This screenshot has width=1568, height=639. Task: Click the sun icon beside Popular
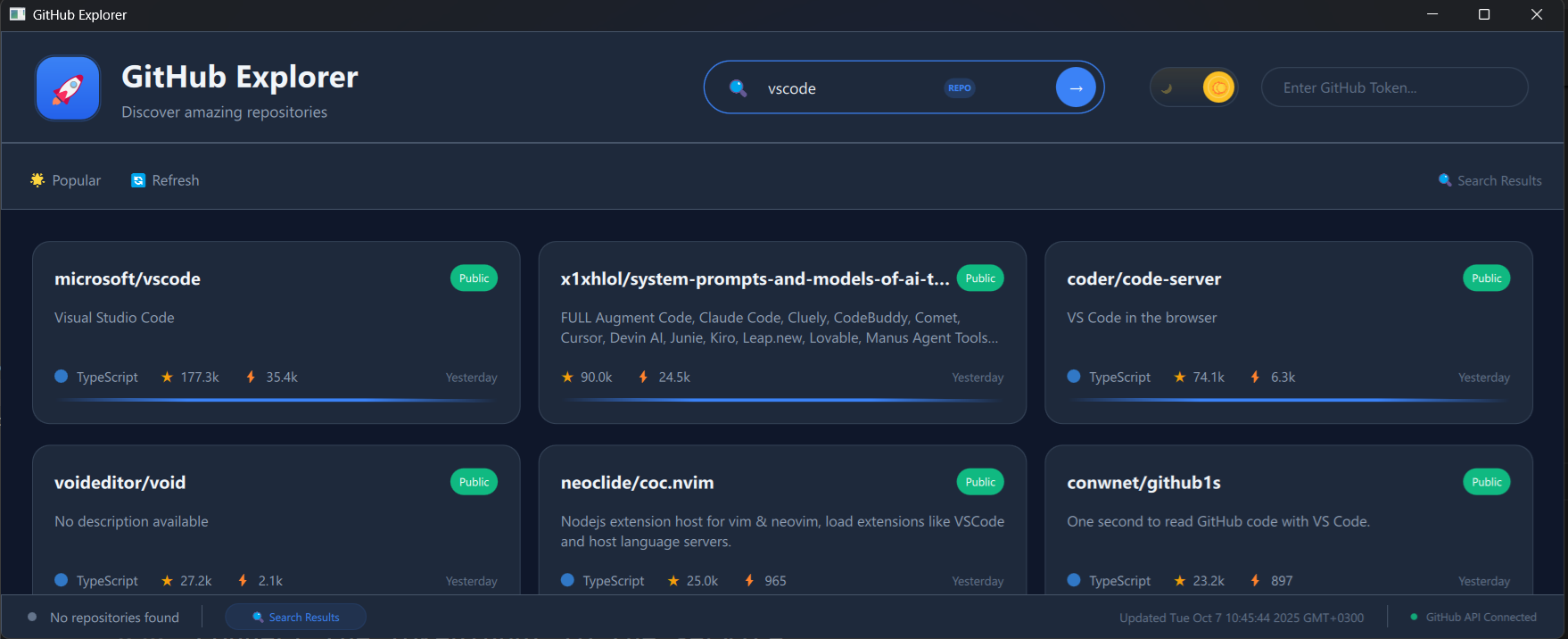pyautogui.click(x=37, y=179)
